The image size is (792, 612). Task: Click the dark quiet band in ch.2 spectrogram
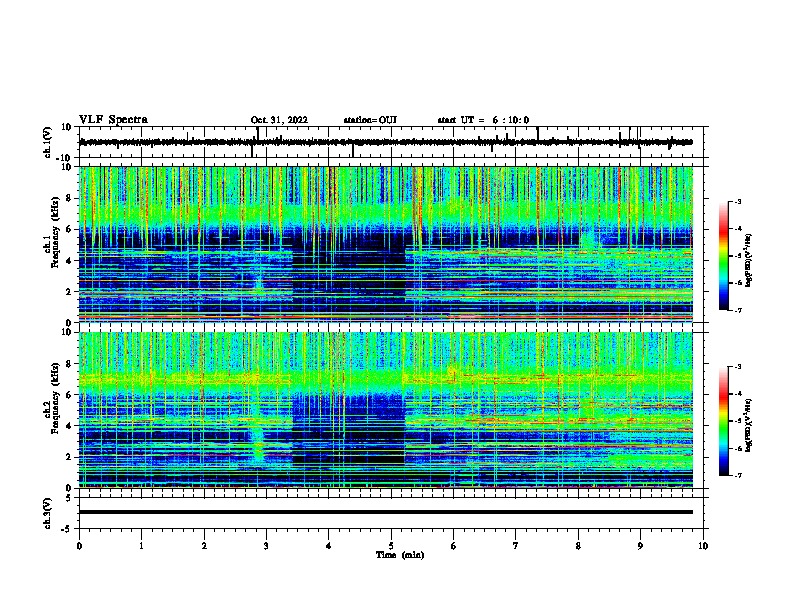coord(349,434)
